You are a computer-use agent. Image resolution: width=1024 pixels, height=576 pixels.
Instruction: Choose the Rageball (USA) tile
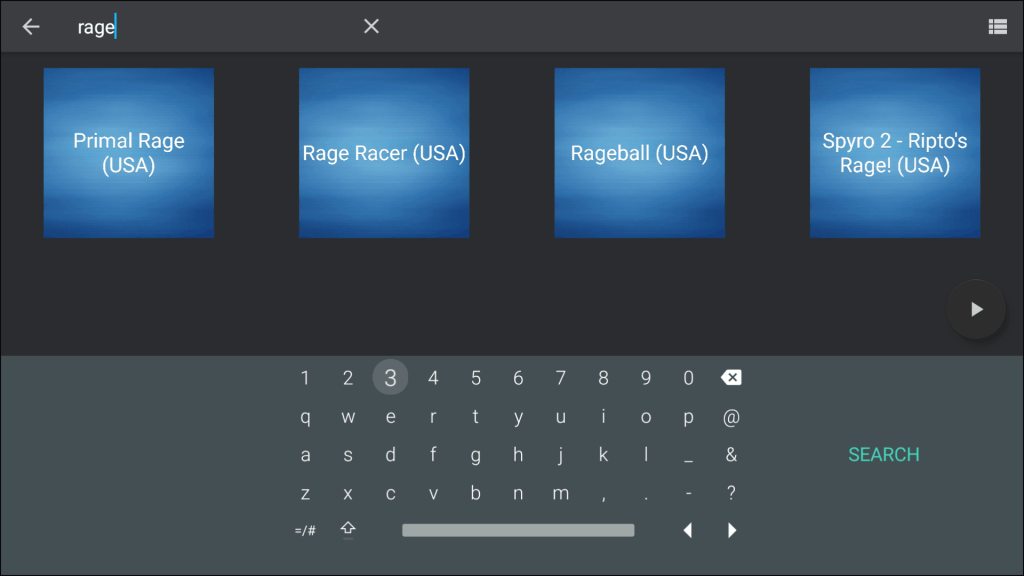point(639,153)
